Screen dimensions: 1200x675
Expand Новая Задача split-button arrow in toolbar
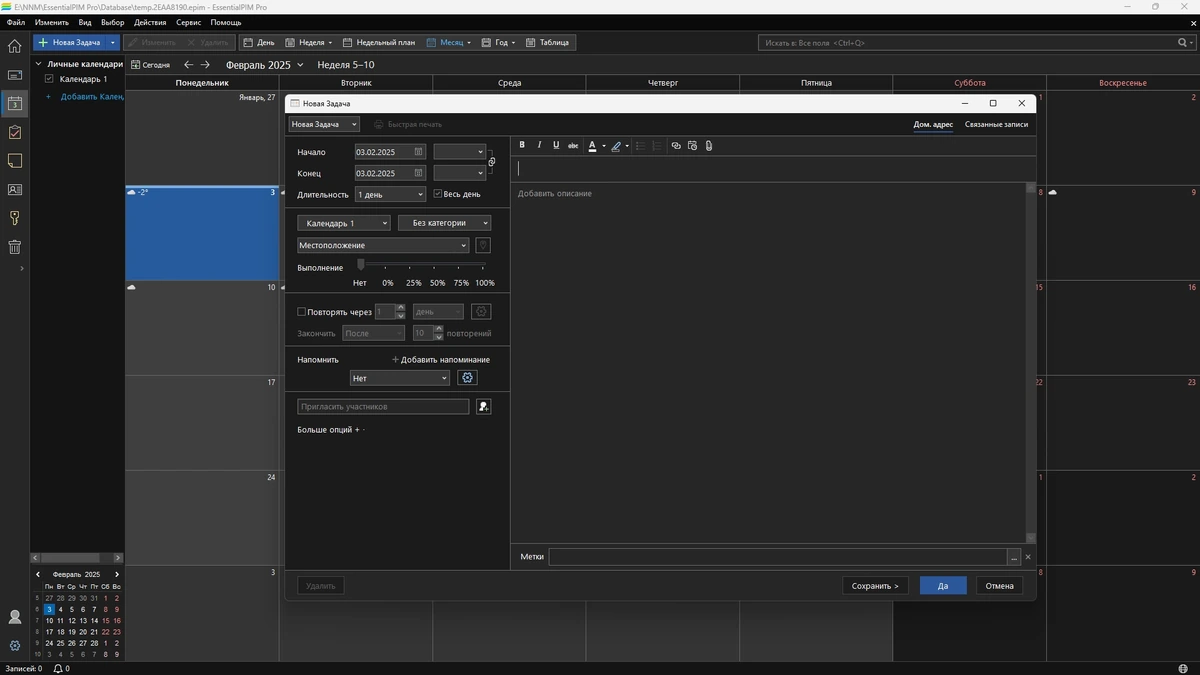(x=114, y=43)
